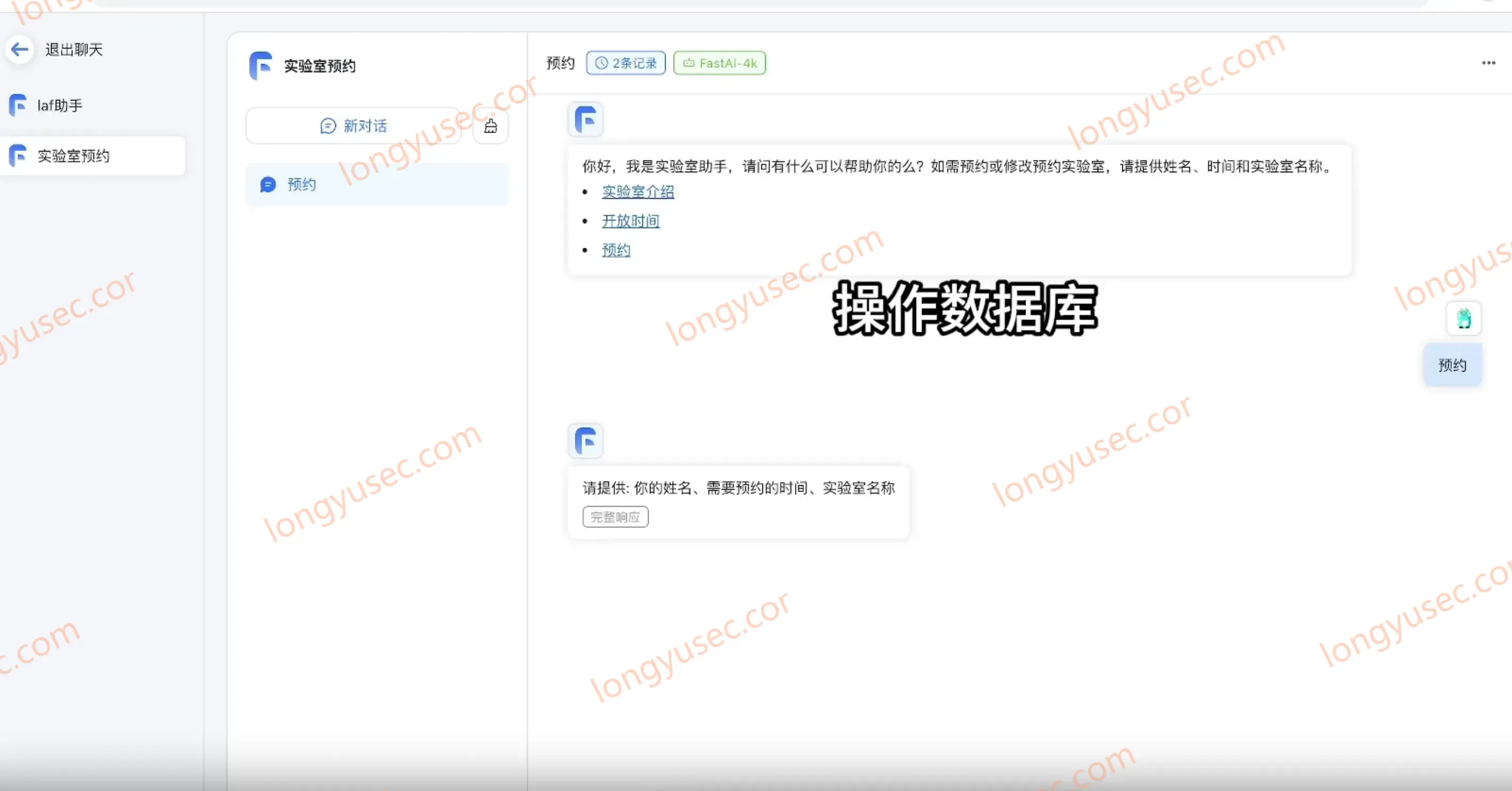The image size is (1512, 791).
Task: Click the FastAI-4k model tag
Action: tap(720, 63)
